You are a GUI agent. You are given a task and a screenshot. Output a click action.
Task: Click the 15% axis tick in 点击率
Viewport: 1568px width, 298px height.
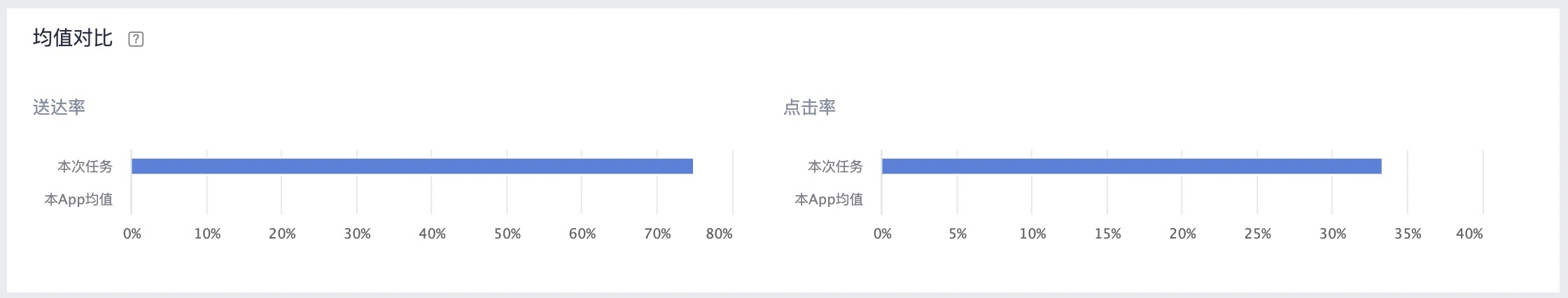click(1107, 234)
